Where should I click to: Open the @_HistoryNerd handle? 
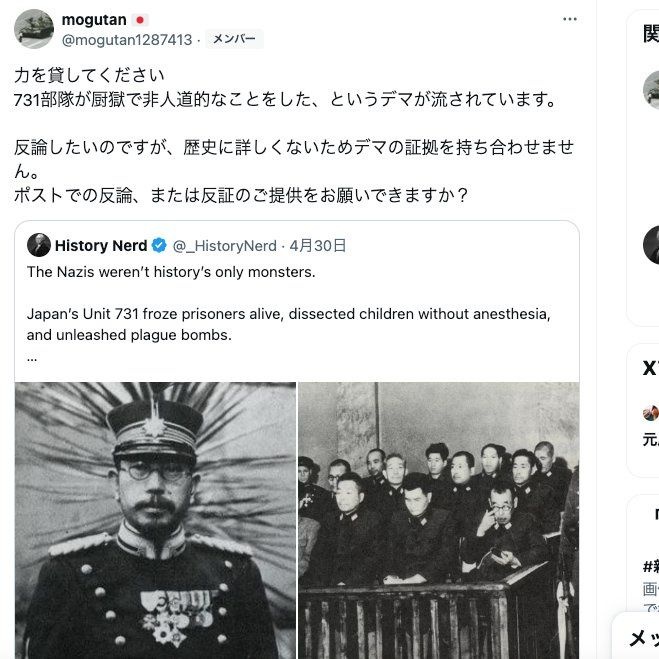tap(225, 246)
